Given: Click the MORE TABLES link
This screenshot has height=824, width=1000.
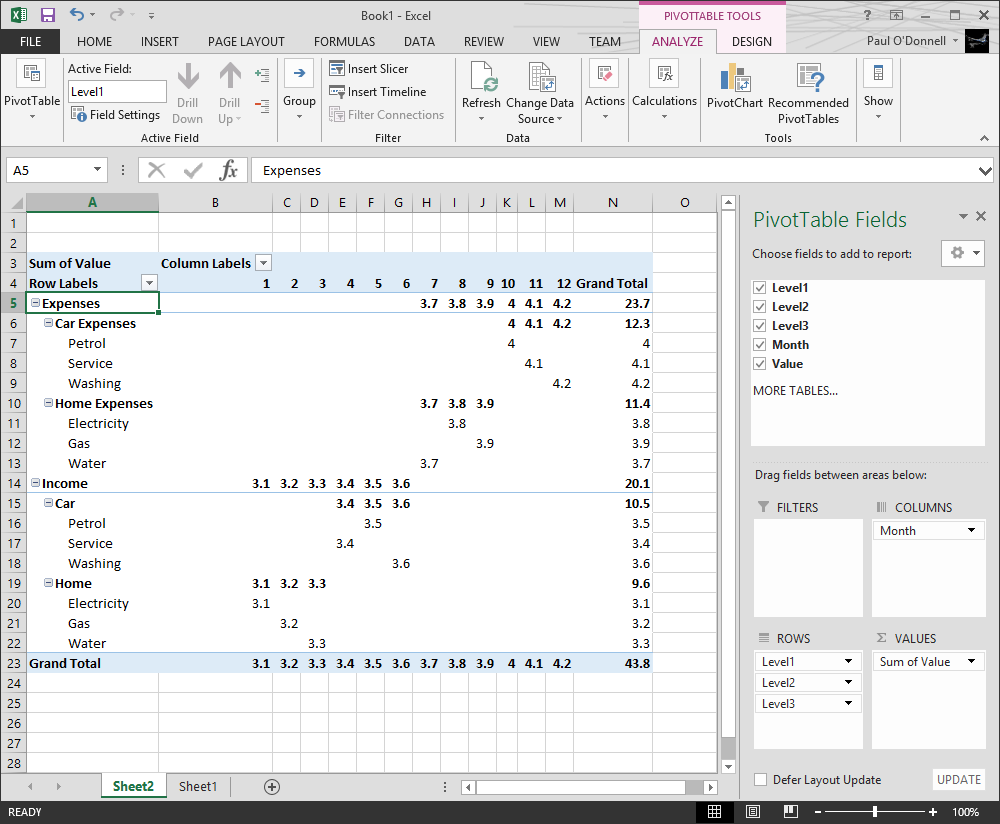Looking at the screenshot, I should click(795, 390).
